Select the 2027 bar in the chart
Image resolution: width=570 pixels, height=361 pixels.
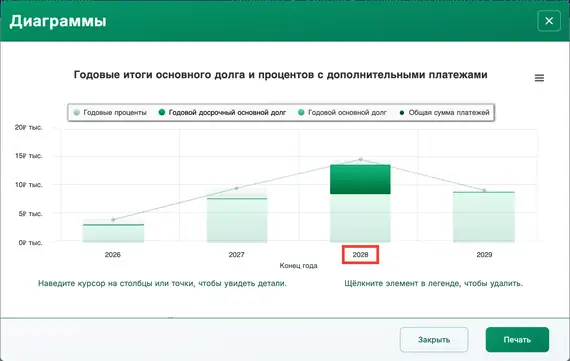tap(237, 220)
